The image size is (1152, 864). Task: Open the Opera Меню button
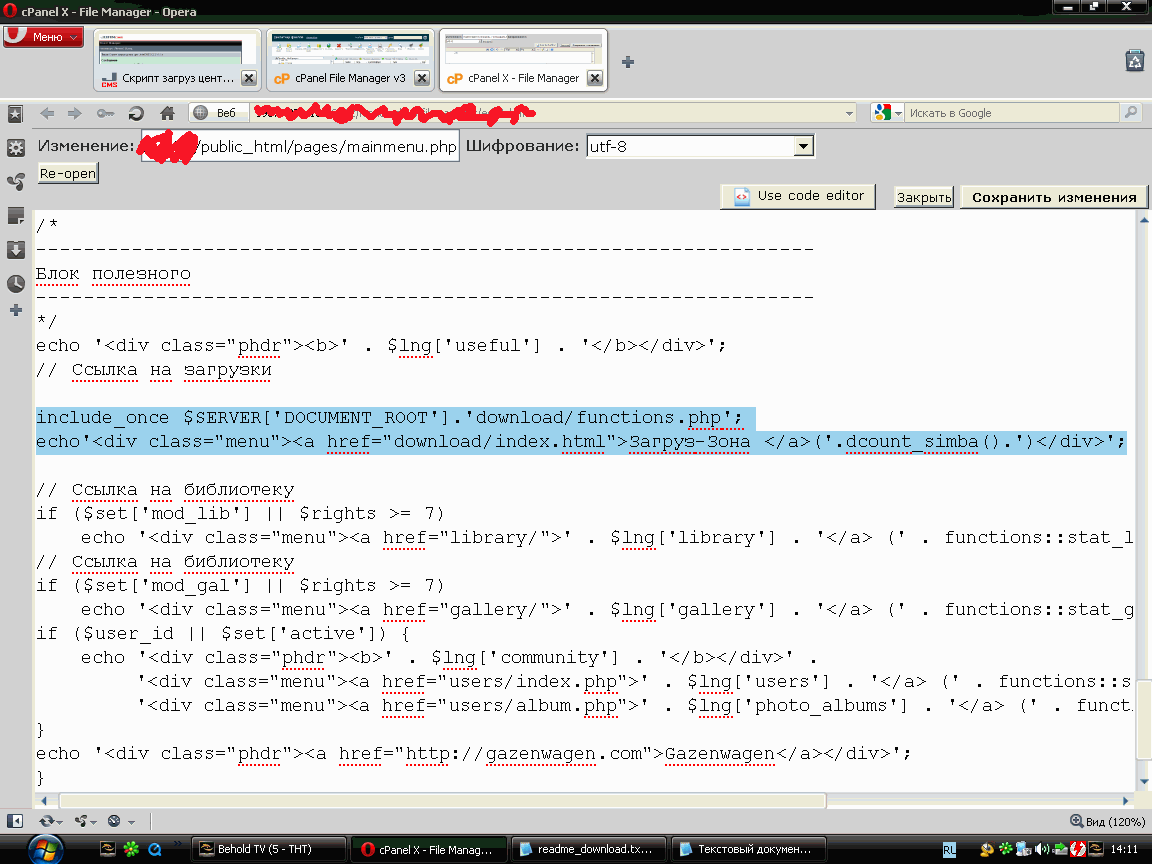(x=43, y=37)
